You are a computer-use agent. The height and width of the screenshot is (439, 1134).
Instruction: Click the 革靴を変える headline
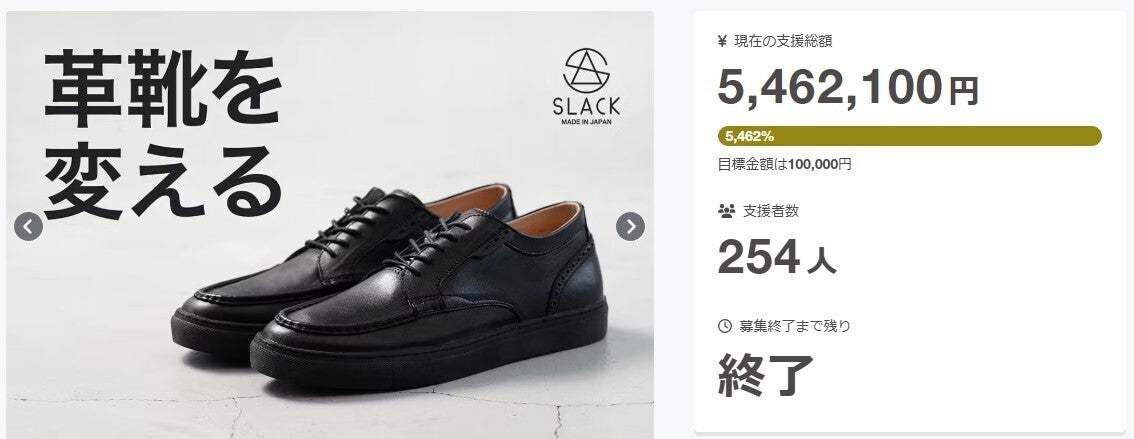[162, 134]
